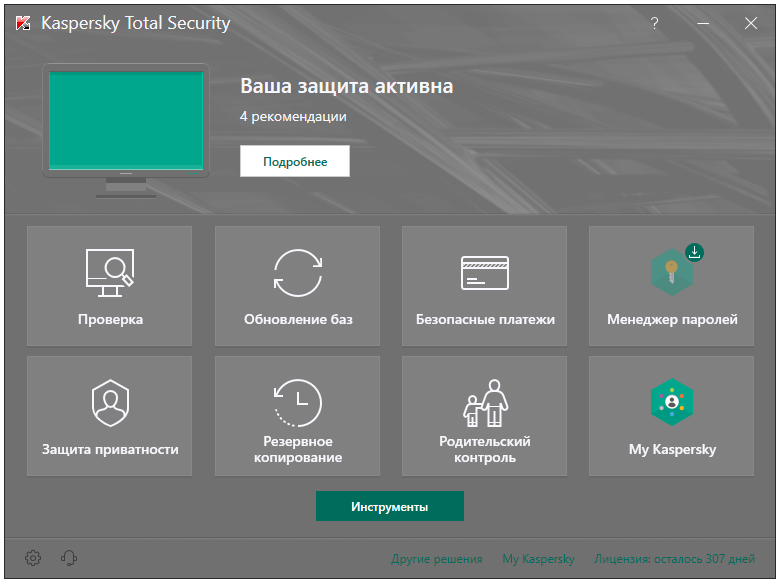Click the Ваша защита активна heading

tap(346, 86)
